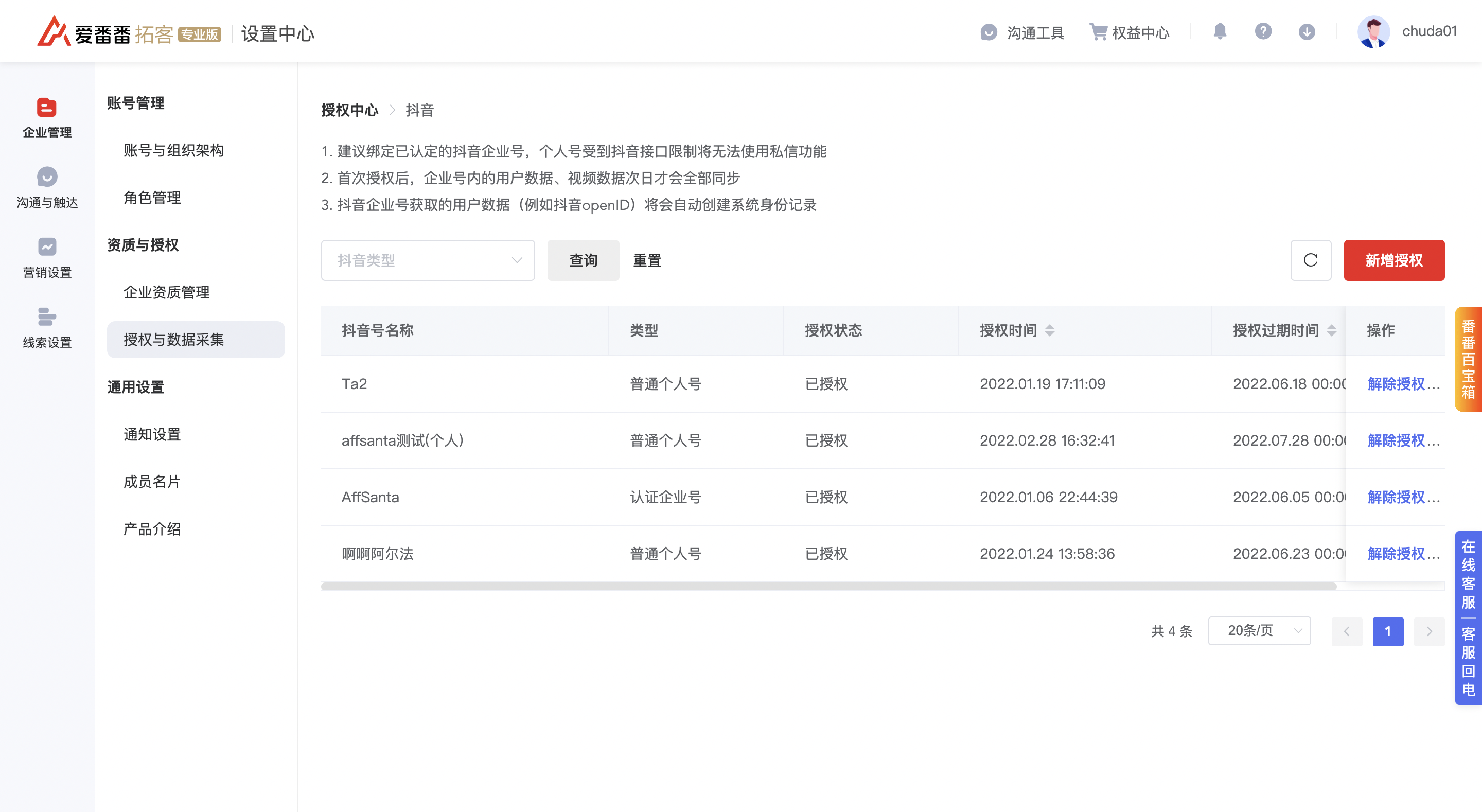This screenshot has height=812, width=1482.
Task: Sort by 授权过期时间 column arrows
Action: tap(1331, 330)
